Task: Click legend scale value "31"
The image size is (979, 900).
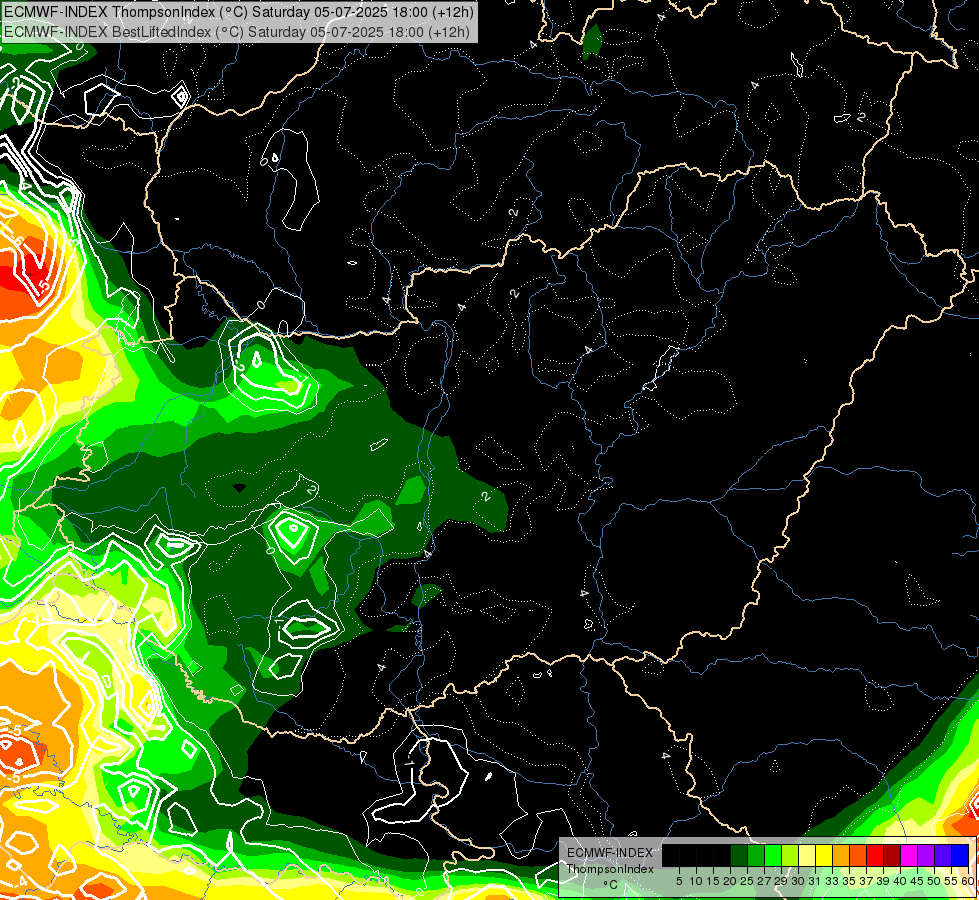Action: [815, 881]
